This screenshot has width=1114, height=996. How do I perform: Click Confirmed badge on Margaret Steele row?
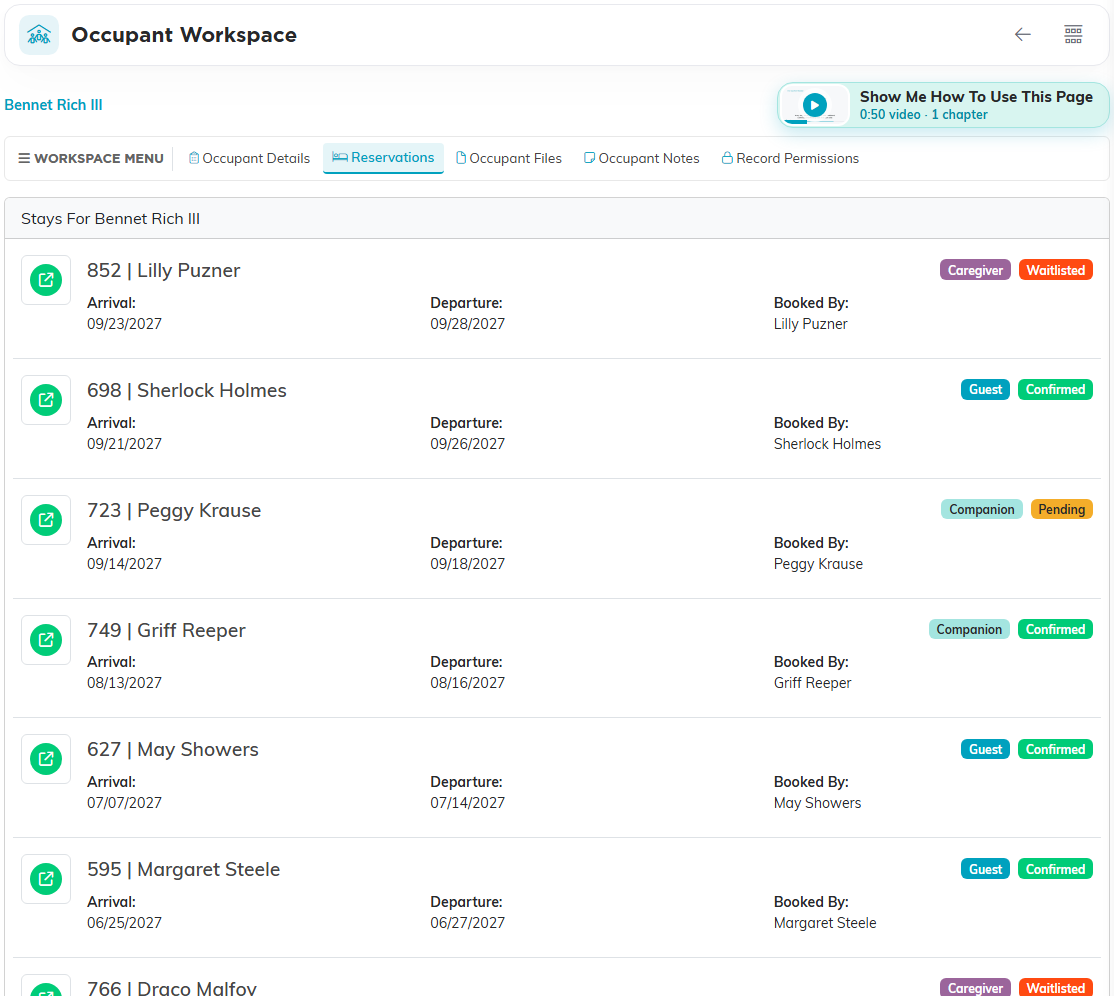(1055, 870)
